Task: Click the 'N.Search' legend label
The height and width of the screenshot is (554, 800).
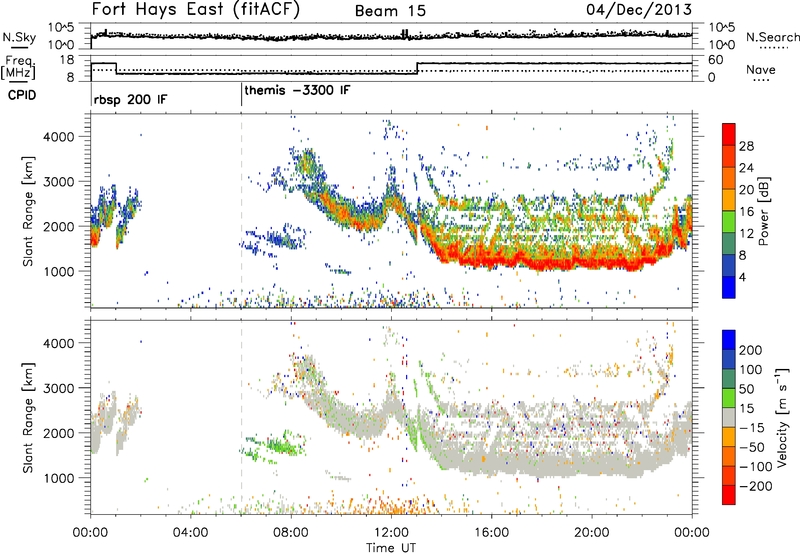Action: 772,37
